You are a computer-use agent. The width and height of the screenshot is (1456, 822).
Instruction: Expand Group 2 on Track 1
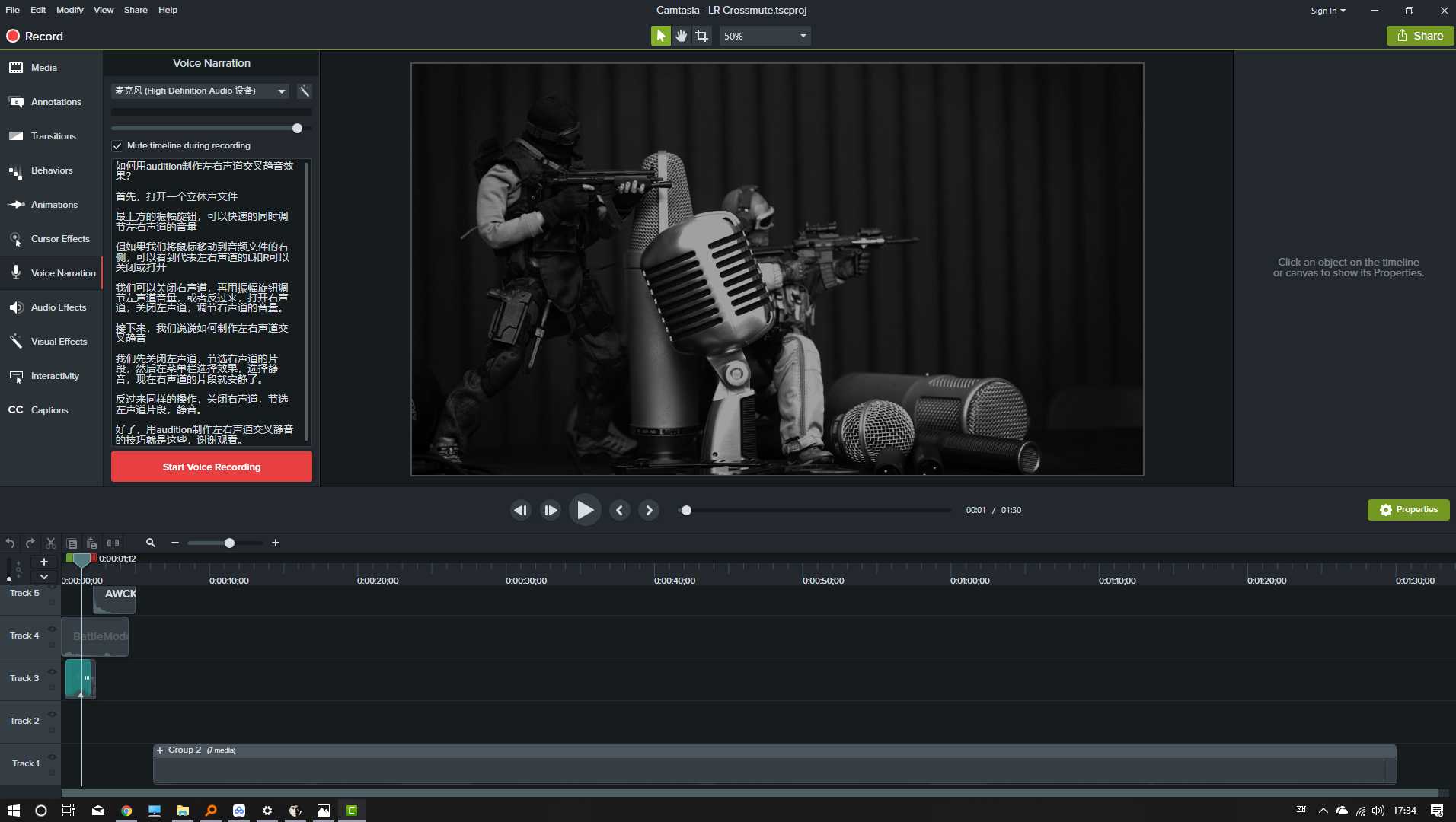[160, 750]
